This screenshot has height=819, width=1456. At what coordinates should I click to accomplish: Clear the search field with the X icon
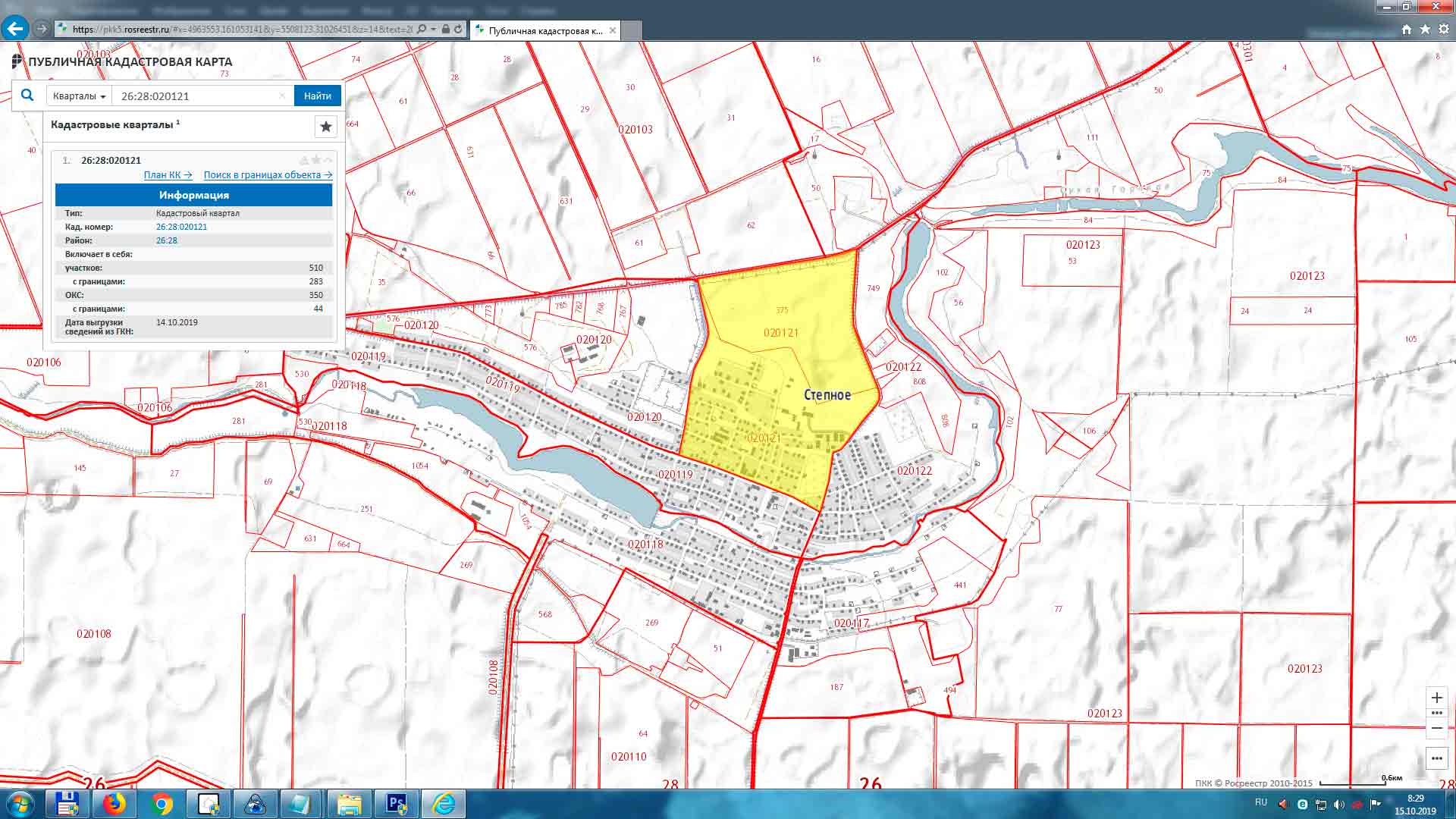[x=282, y=96]
